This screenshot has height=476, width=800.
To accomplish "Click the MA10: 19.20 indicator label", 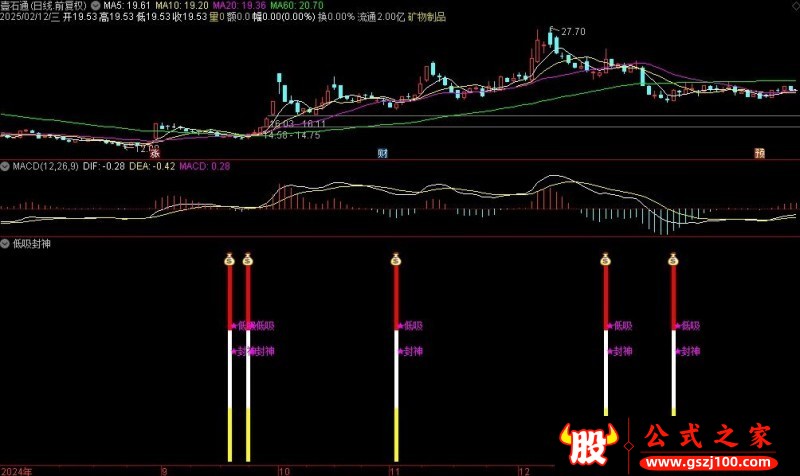I will [x=182, y=6].
